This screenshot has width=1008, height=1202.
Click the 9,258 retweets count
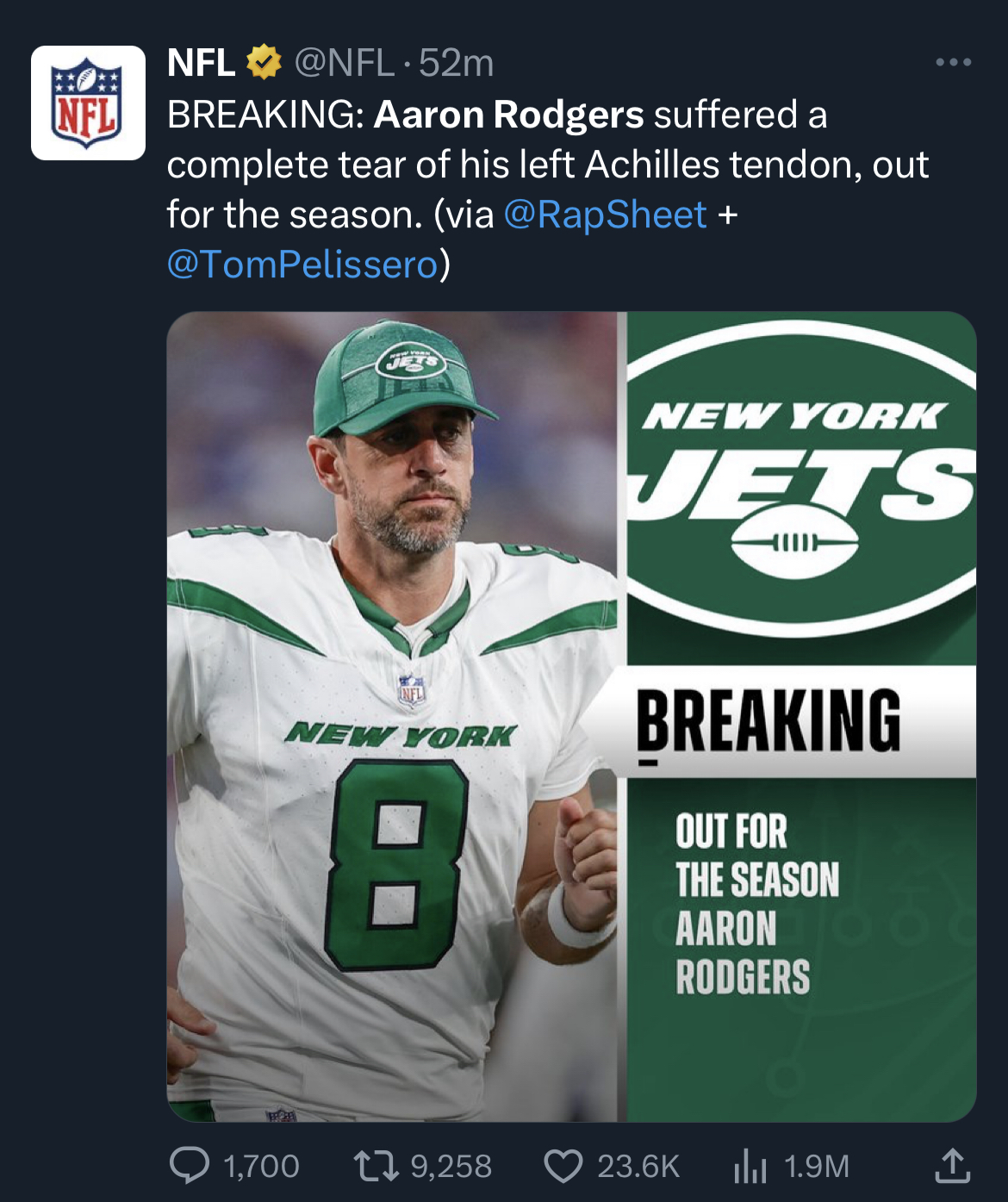coord(451,1167)
